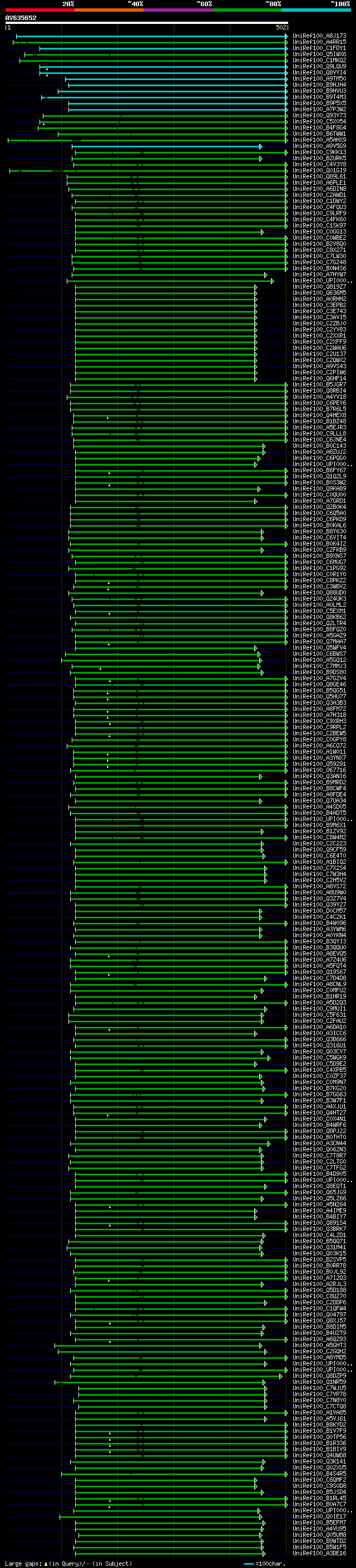Viewport: 356px width, 1568px height.
Task: Select the UniRef100_A7HYW7 label
Action: coord(319,275)
